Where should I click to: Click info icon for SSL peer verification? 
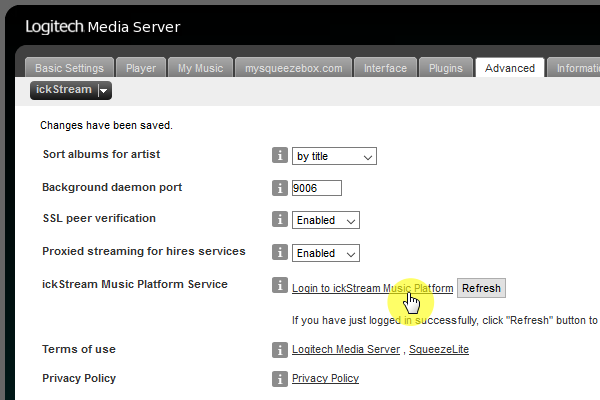[x=280, y=219]
